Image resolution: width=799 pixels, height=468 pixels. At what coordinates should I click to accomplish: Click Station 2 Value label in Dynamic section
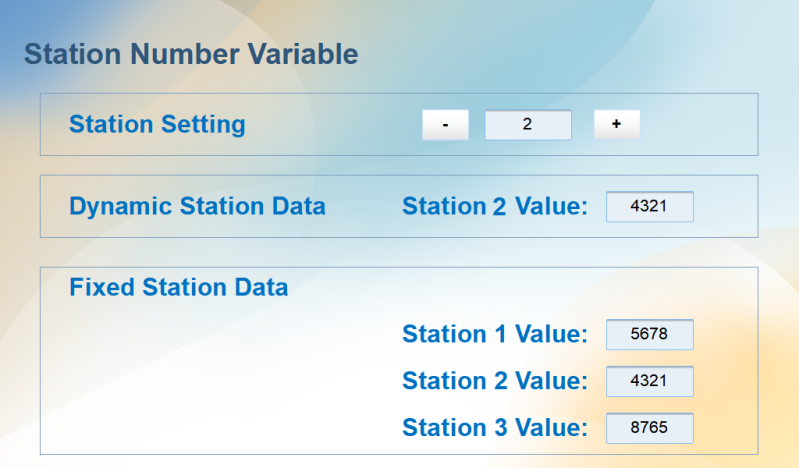tap(495, 206)
